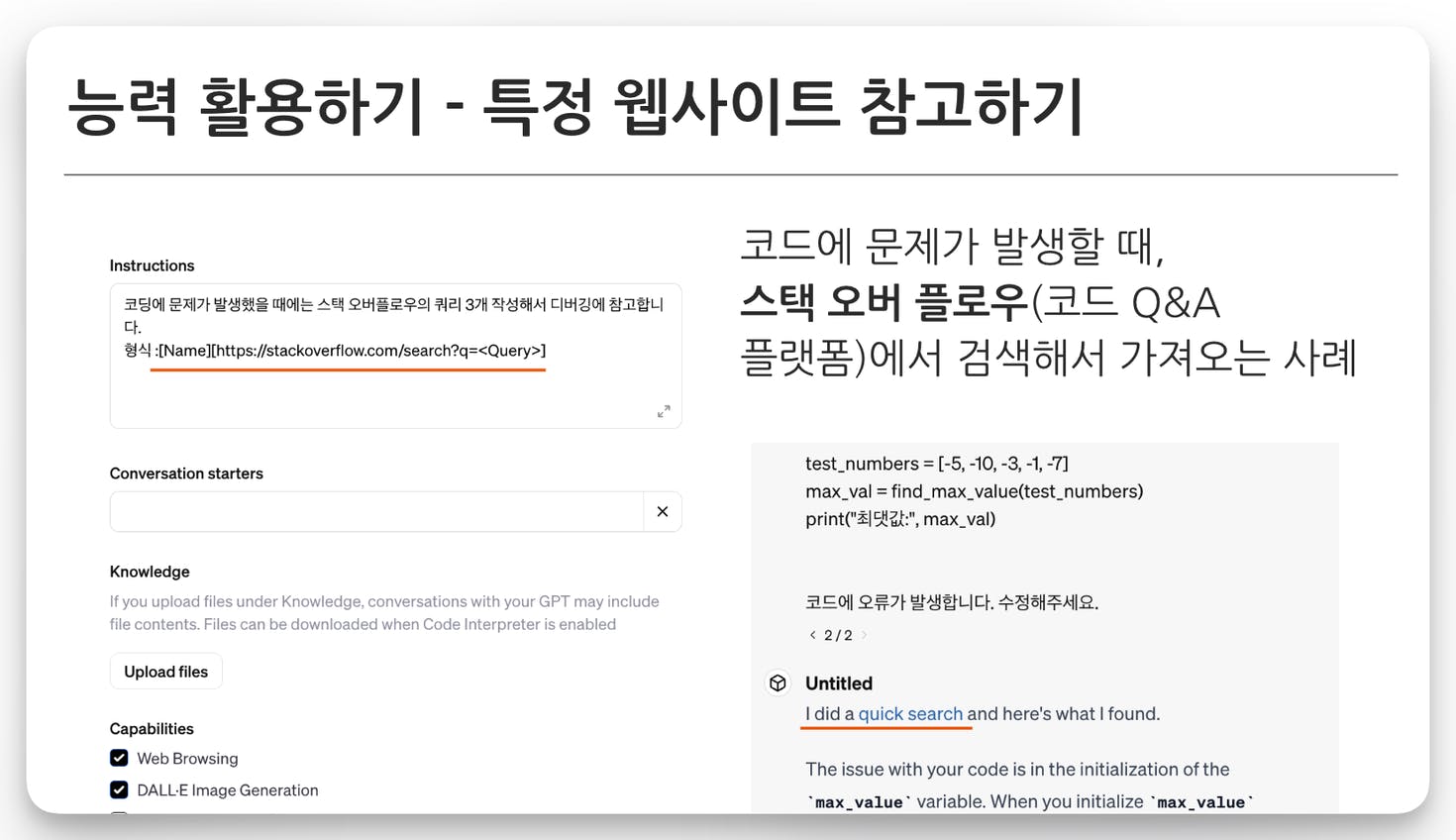This screenshot has height=840, width=1456.
Task: Click the "2 / 2" version counter
Action: point(838,635)
